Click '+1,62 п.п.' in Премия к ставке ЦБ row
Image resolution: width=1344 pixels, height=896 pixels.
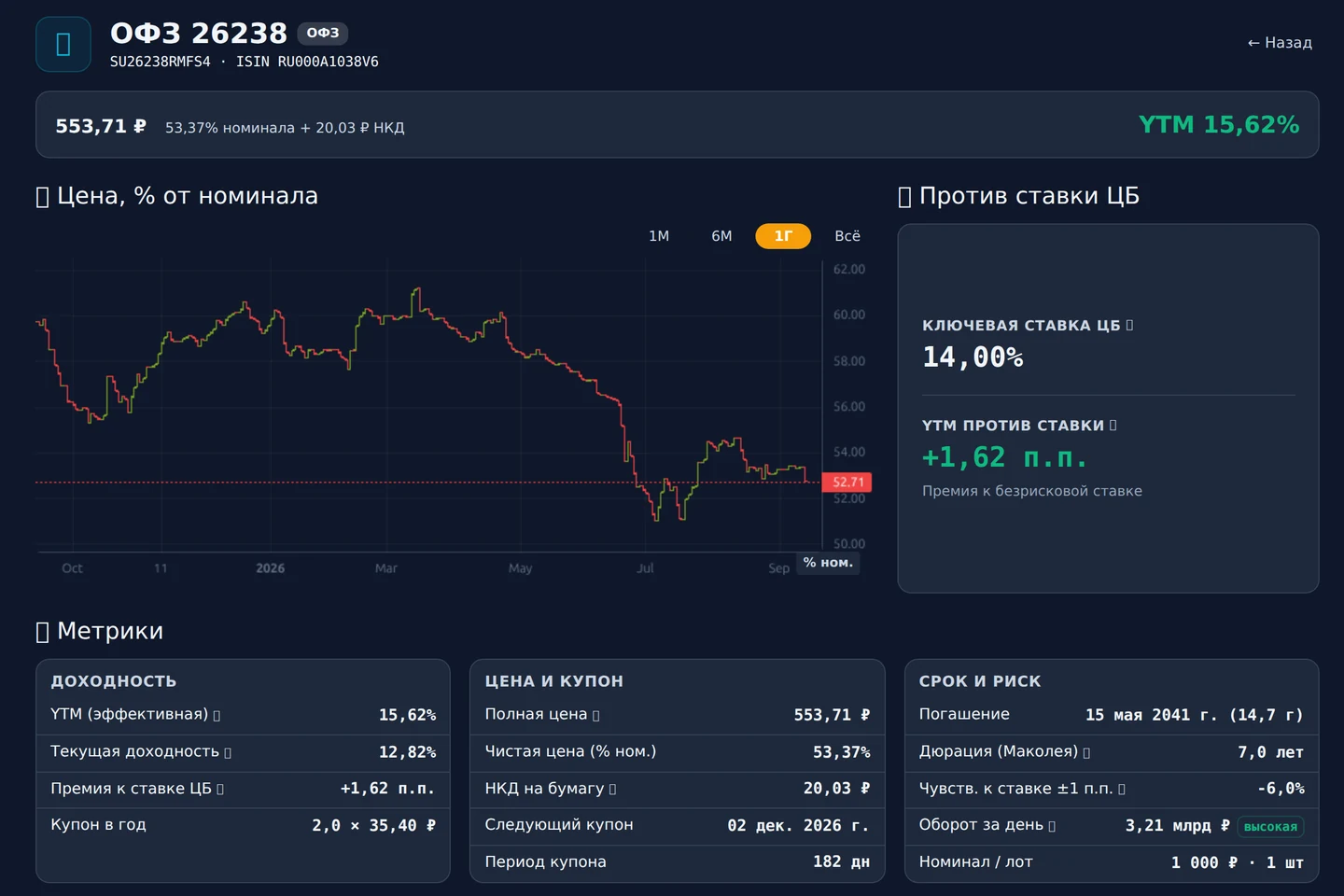[x=388, y=789]
